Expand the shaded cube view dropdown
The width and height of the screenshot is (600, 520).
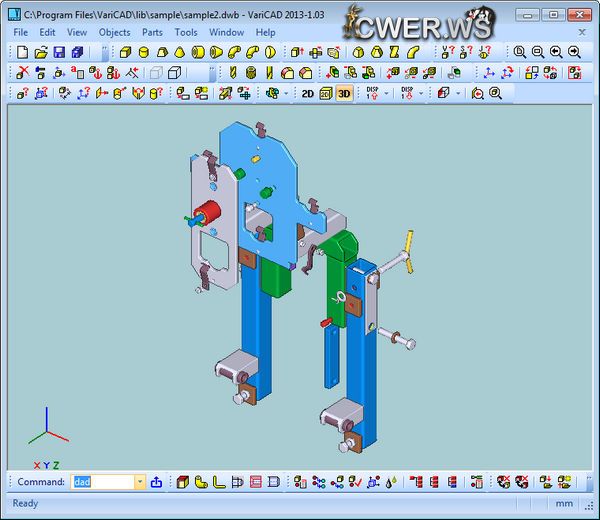[x=458, y=93]
